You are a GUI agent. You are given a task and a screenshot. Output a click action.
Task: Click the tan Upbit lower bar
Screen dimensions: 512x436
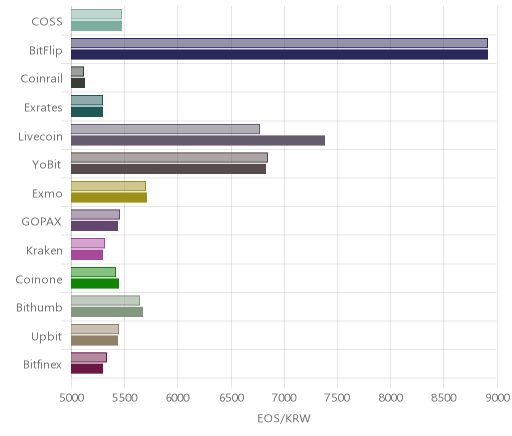coord(94,341)
